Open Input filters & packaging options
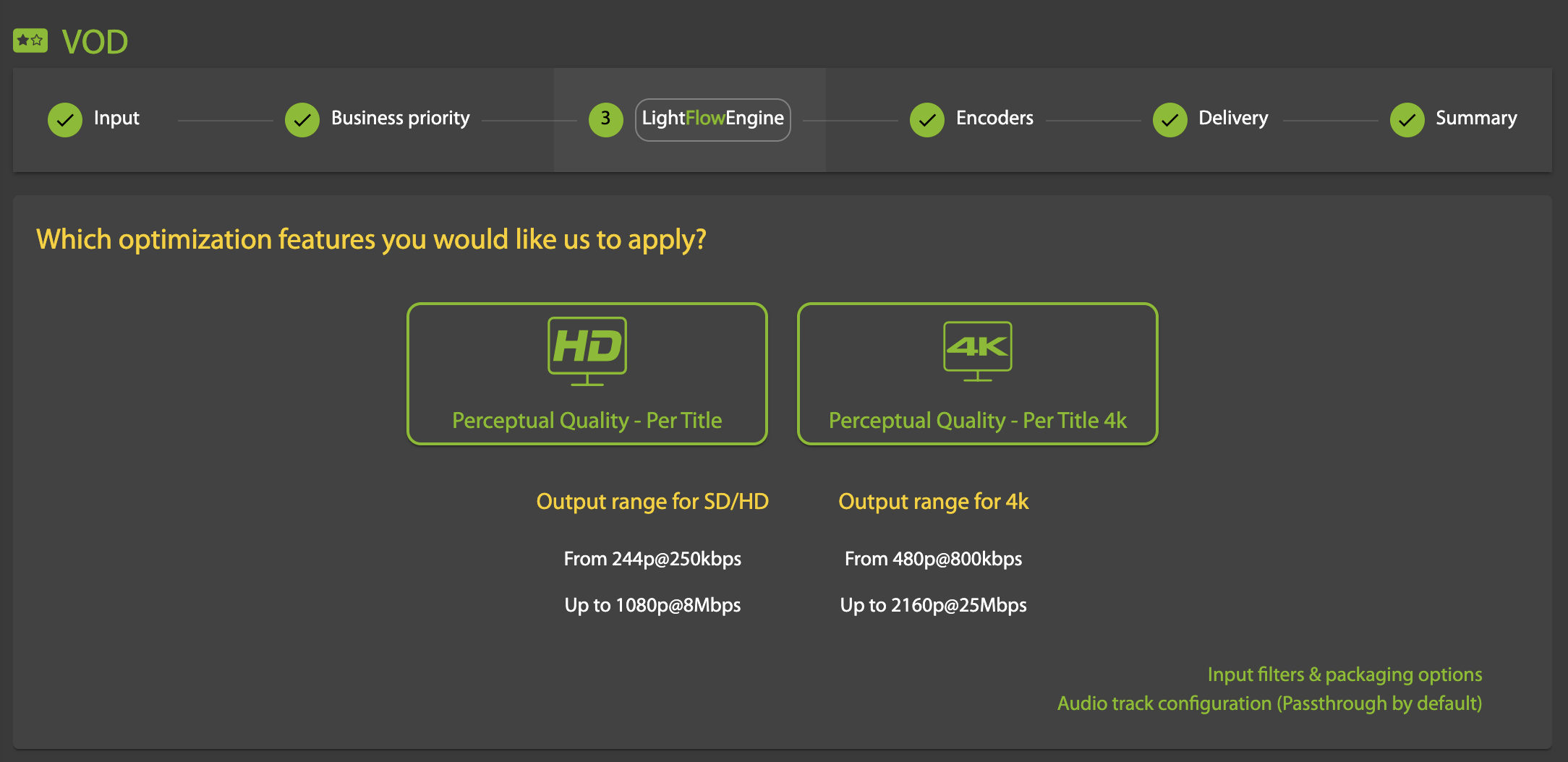This screenshot has width=1568, height=762. click(x=1345, y=675)
